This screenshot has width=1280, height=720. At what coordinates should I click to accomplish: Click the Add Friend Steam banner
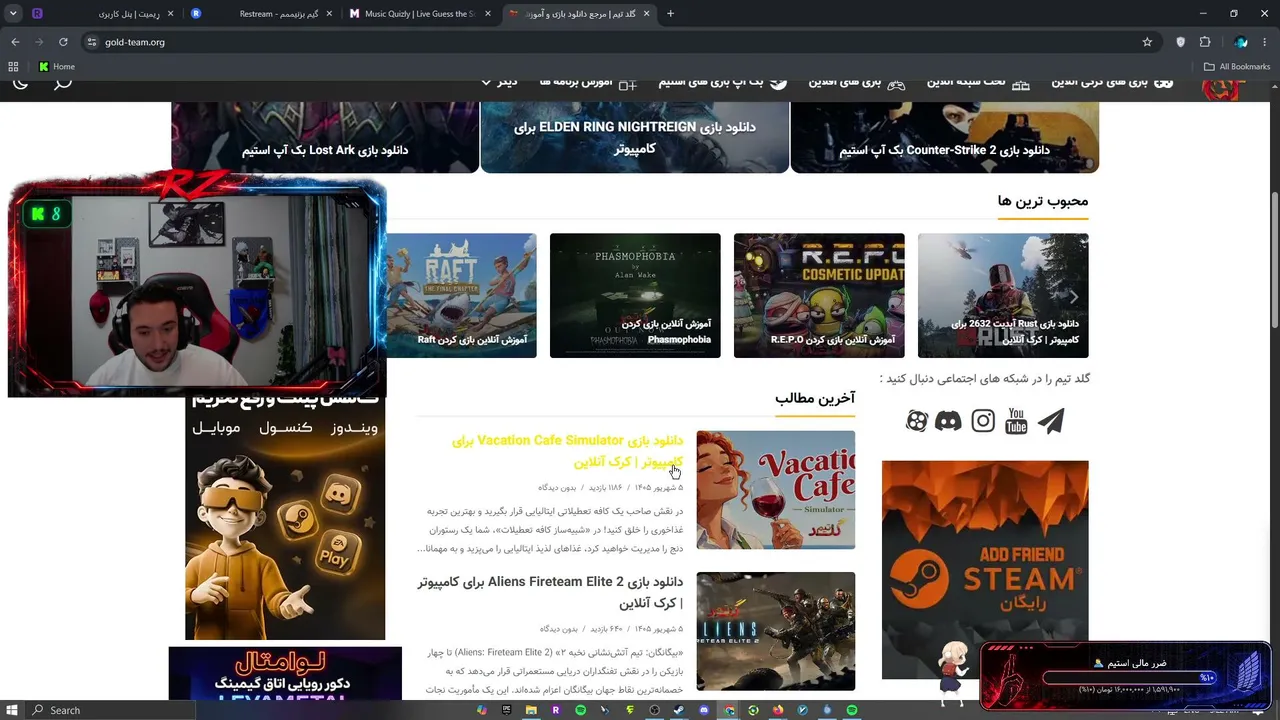pyautogui.click(x=985, y=569)
